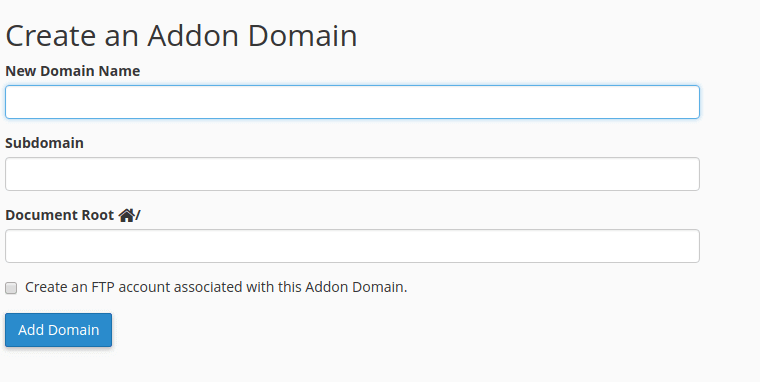Screen dimensions: 760x382
Task: Focus the New Domain Name text field
Action: 352,102
